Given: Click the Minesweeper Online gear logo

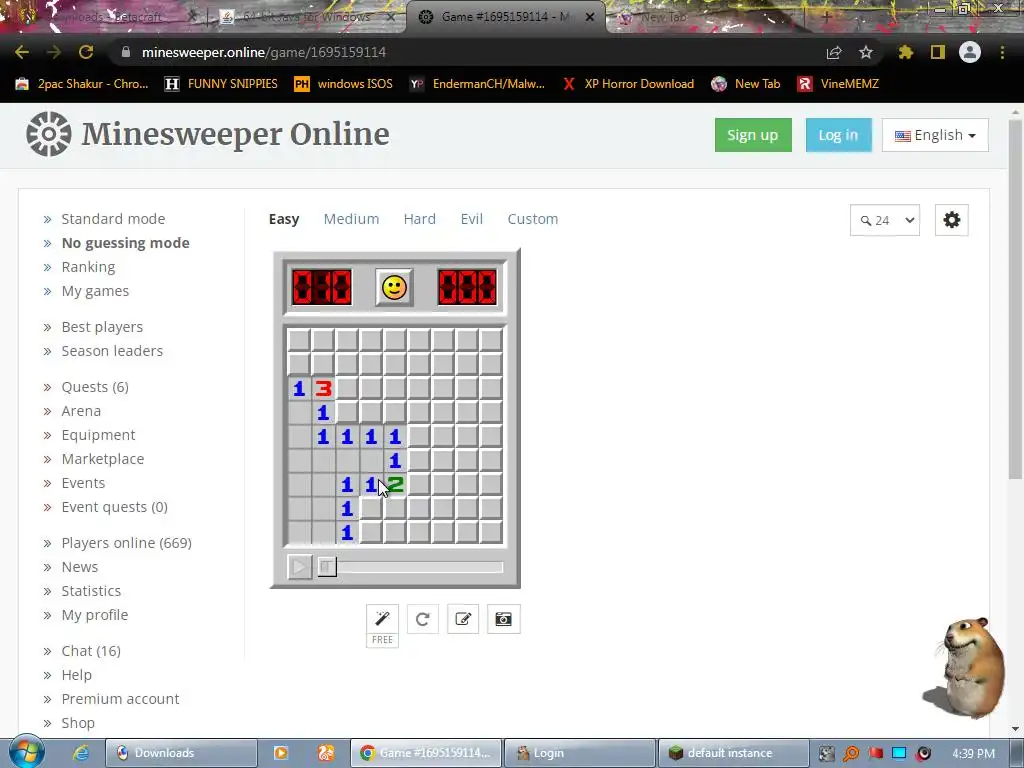Looking at the screenshot, I should point(49,134).
